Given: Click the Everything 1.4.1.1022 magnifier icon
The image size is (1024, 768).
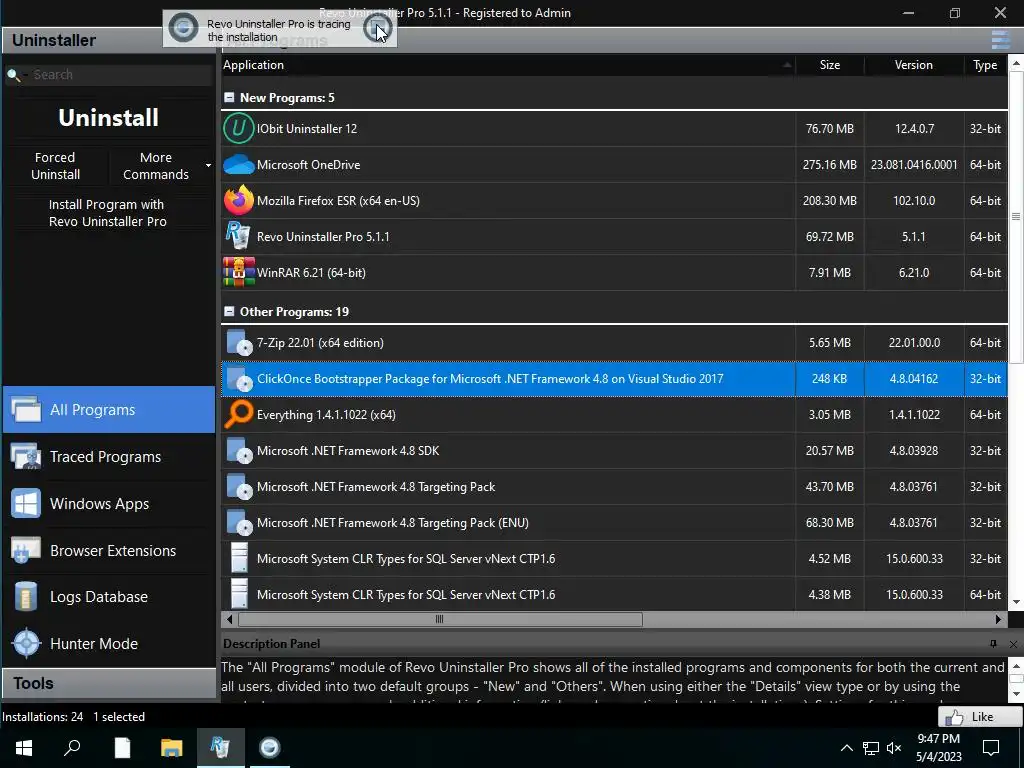Looking at the screenshot, I should pos(238,414).
